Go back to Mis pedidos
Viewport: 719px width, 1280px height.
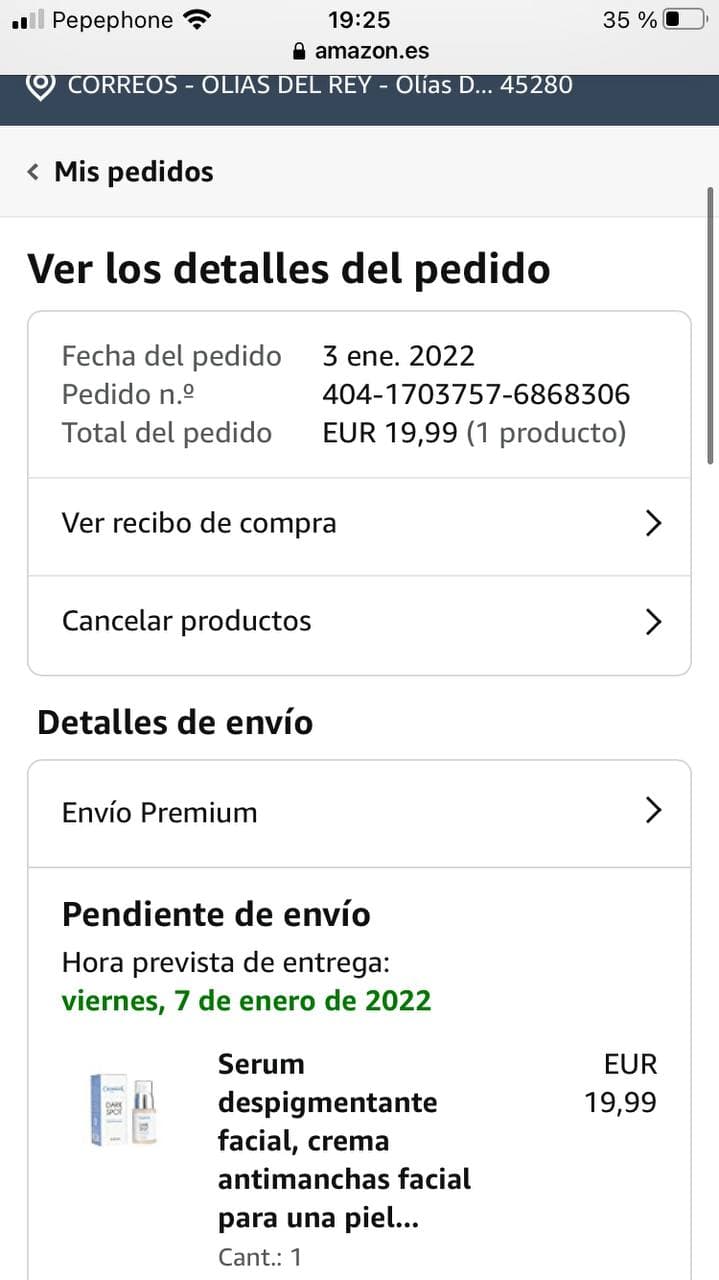tap(133, 172)
